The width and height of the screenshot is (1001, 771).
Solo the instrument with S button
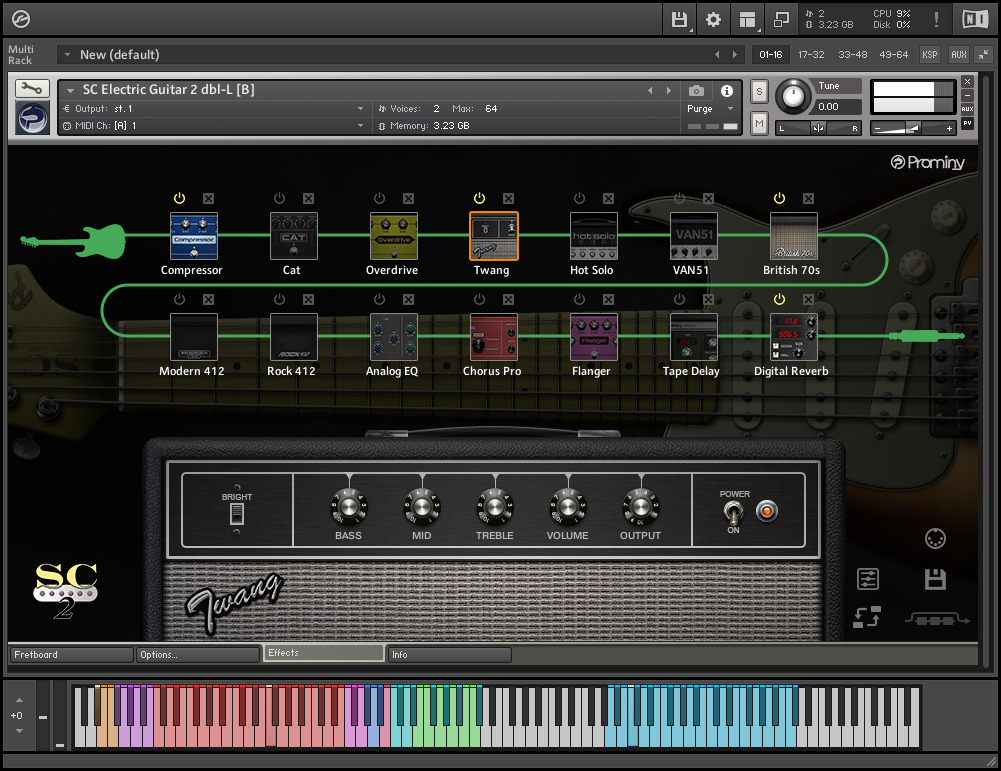click(759, 91)
